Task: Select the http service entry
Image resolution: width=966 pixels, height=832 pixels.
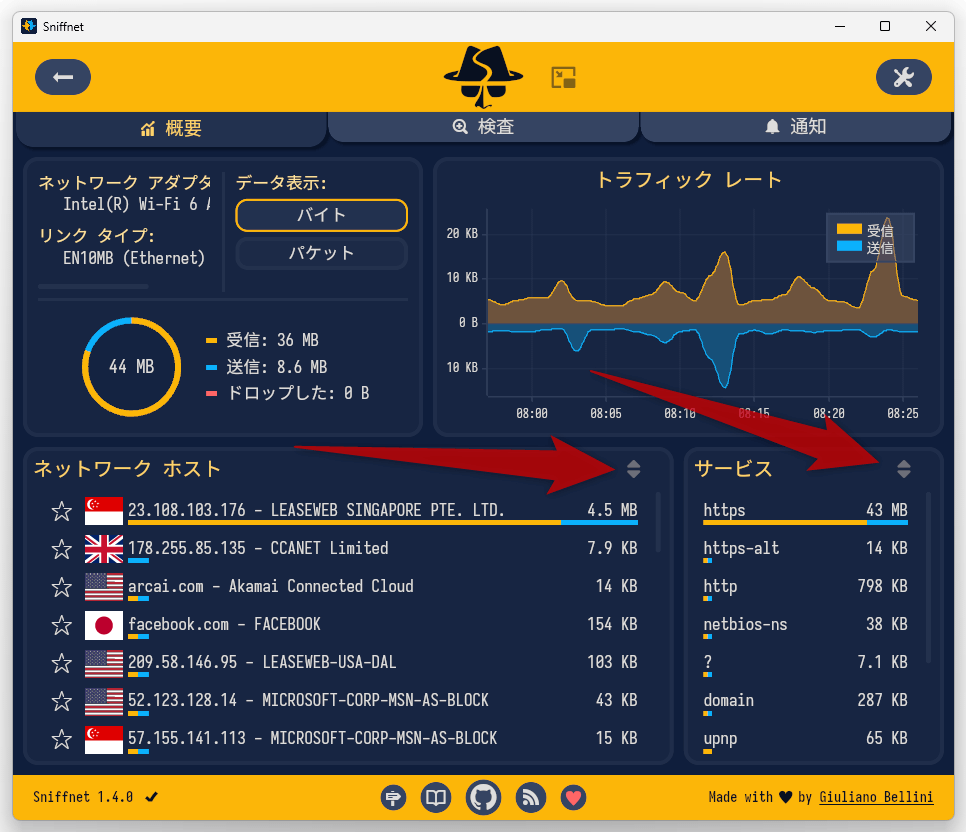Action: click(x=805, y=587)
